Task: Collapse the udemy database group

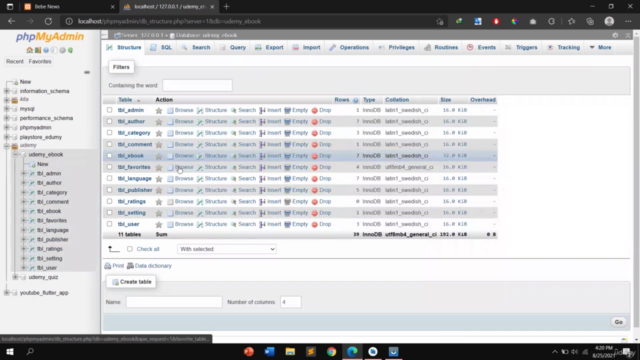Action: pyautogui.click(x=7, y=146)
